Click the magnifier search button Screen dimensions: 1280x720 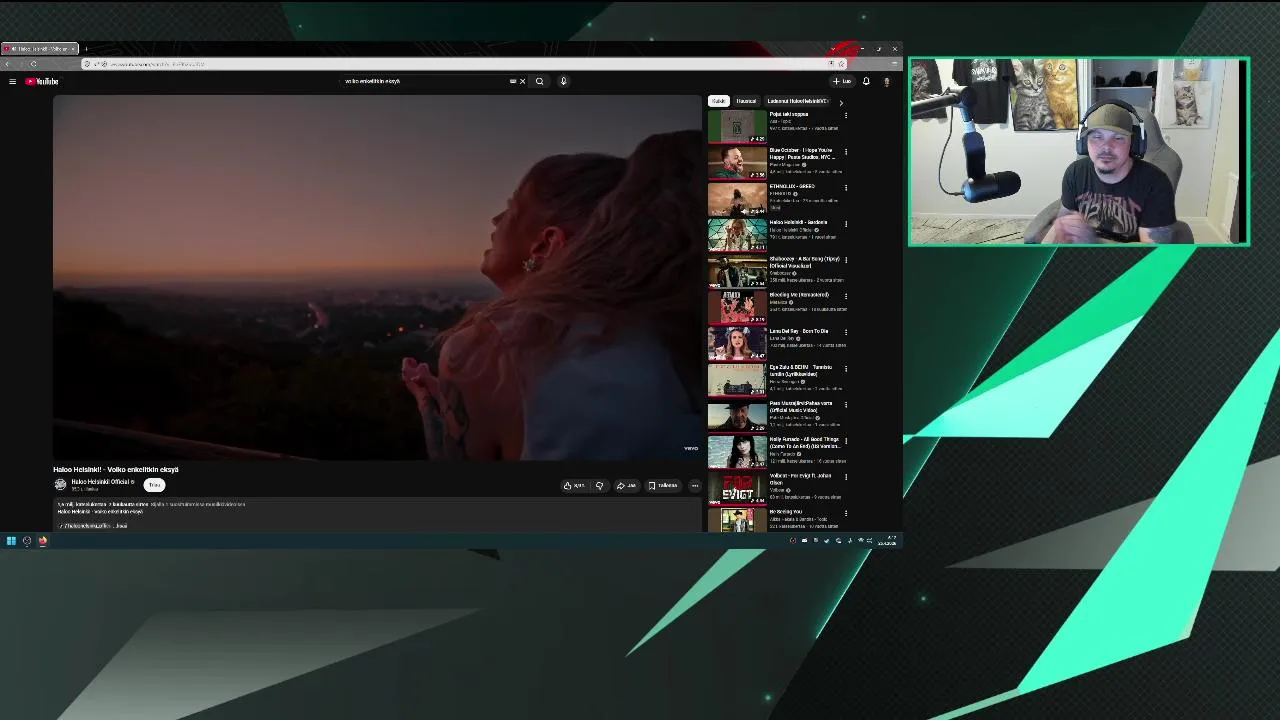(539, 82)
